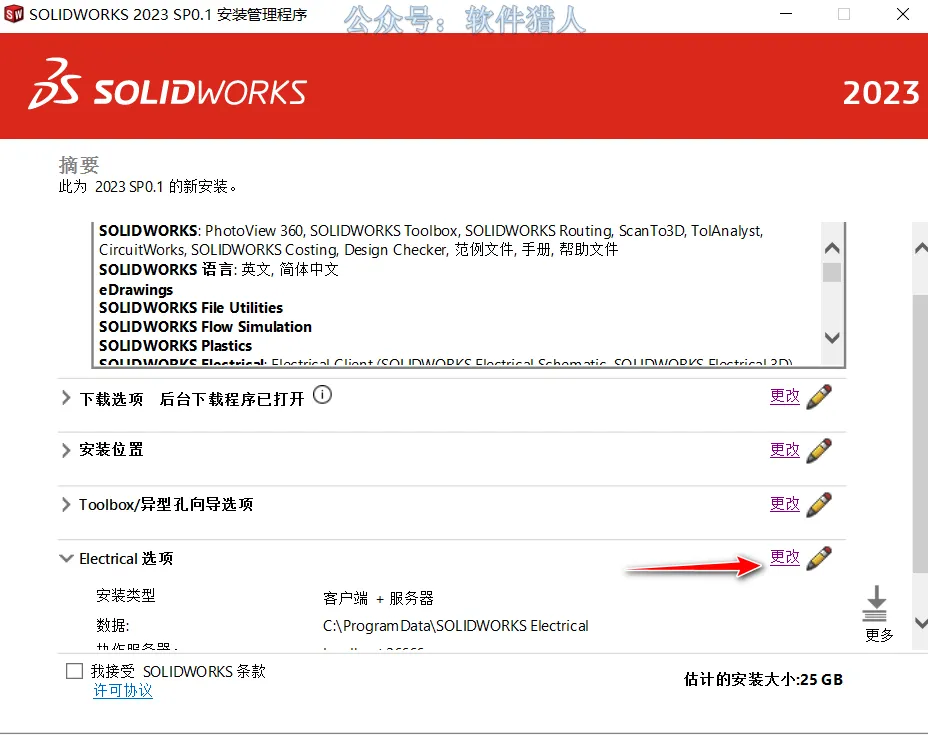This screenshot has height=735, width=928.
Task: Click the pencil icon for Electrical 选项
Action: point(819,558)
